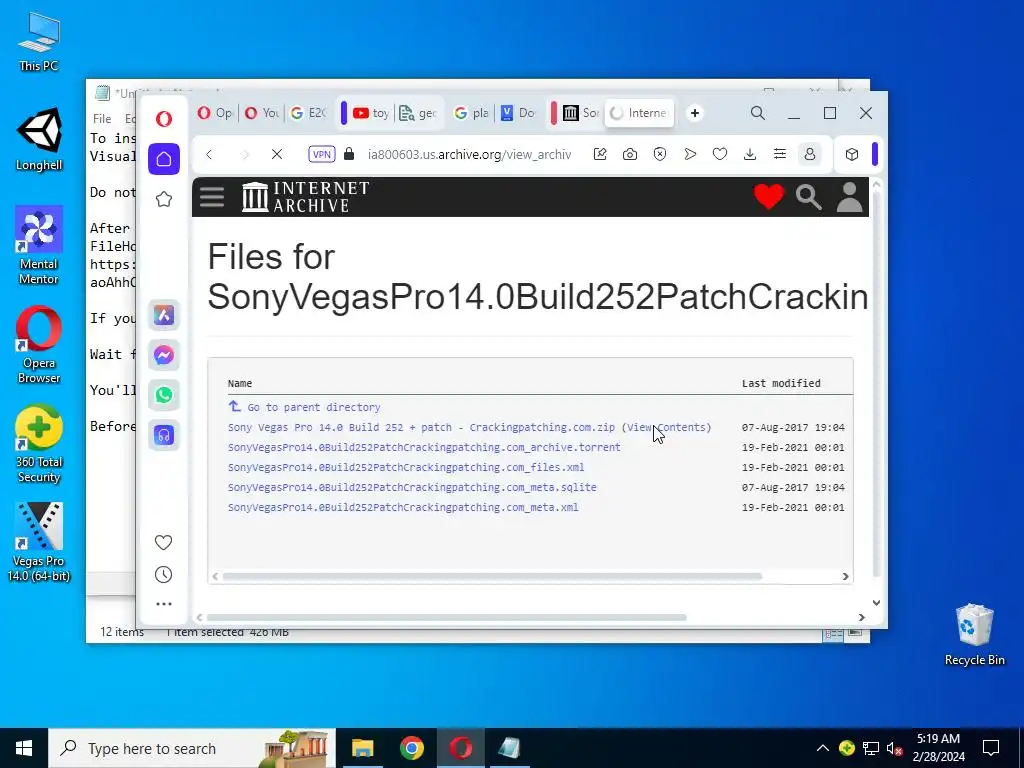Click the file list horizontal scrollbar
1024x768 pixels.
(492, 577)
